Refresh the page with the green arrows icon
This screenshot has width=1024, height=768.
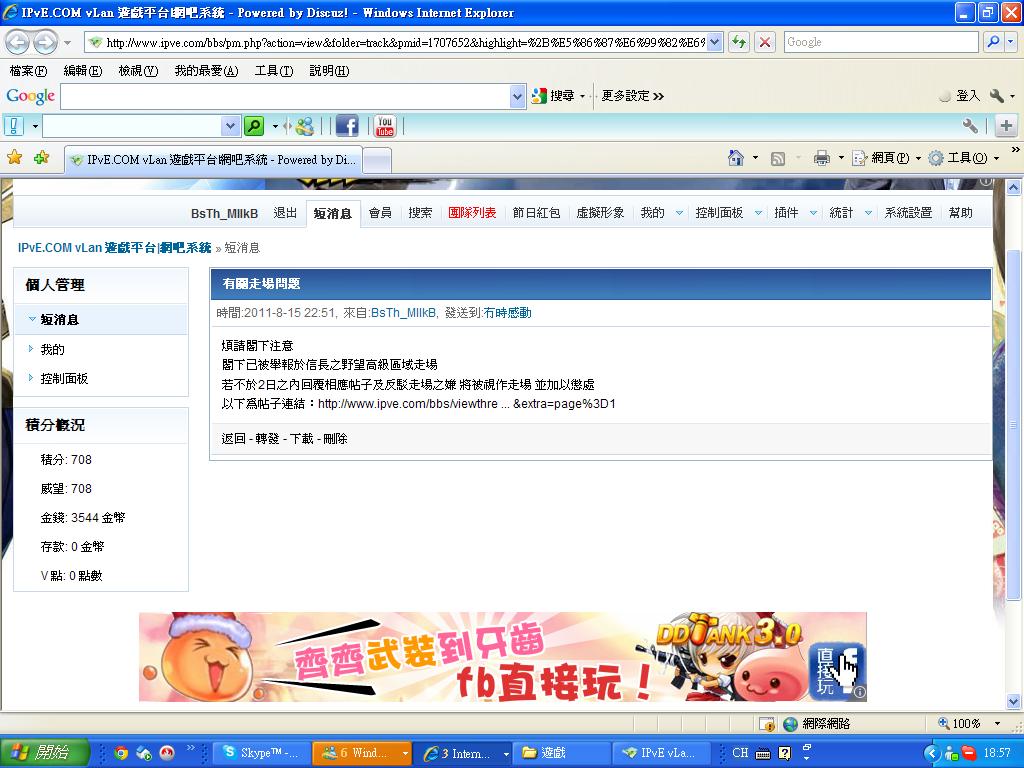coord(739,42)
